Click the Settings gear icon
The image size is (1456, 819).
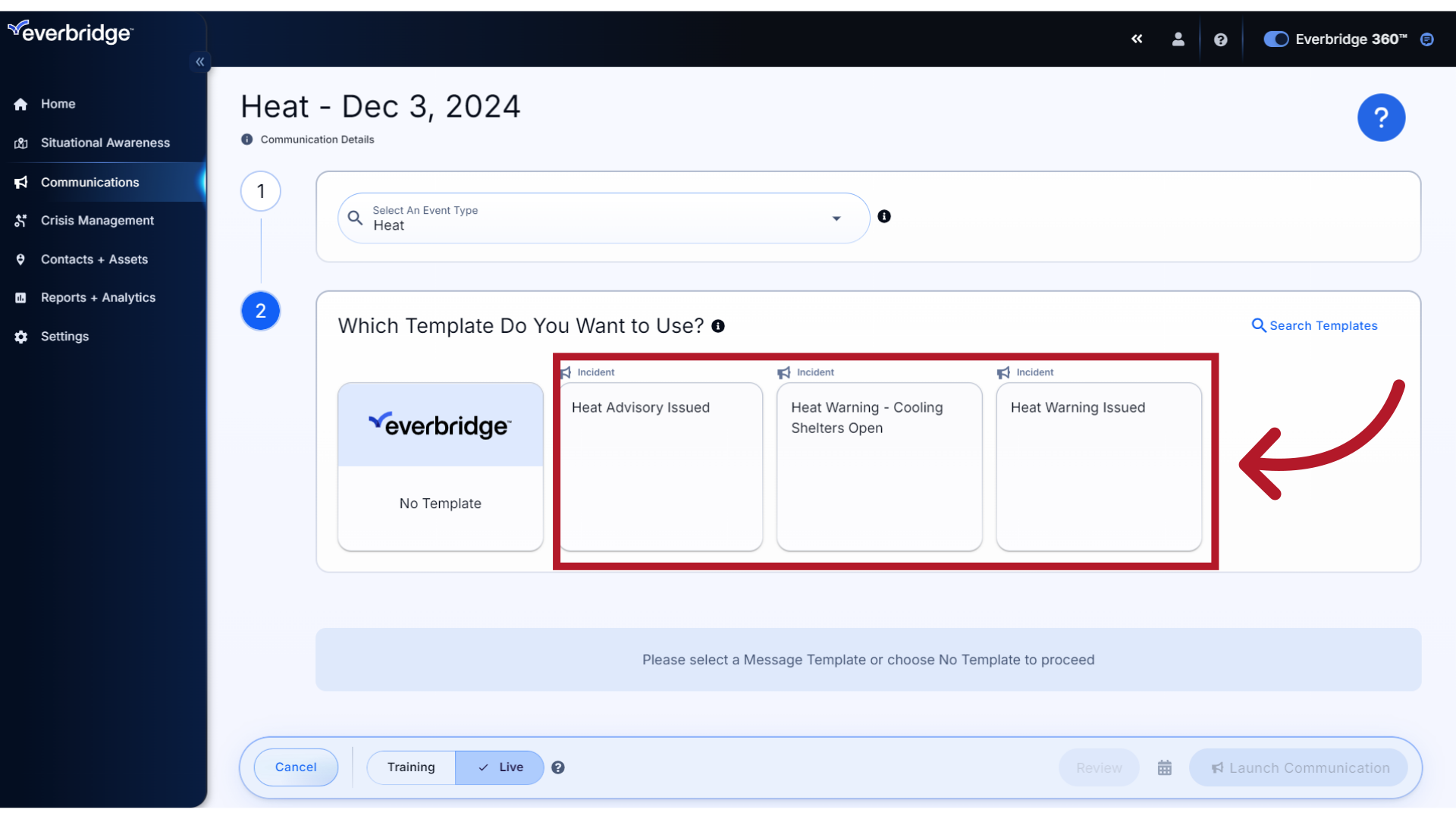(x=20, y=337)
